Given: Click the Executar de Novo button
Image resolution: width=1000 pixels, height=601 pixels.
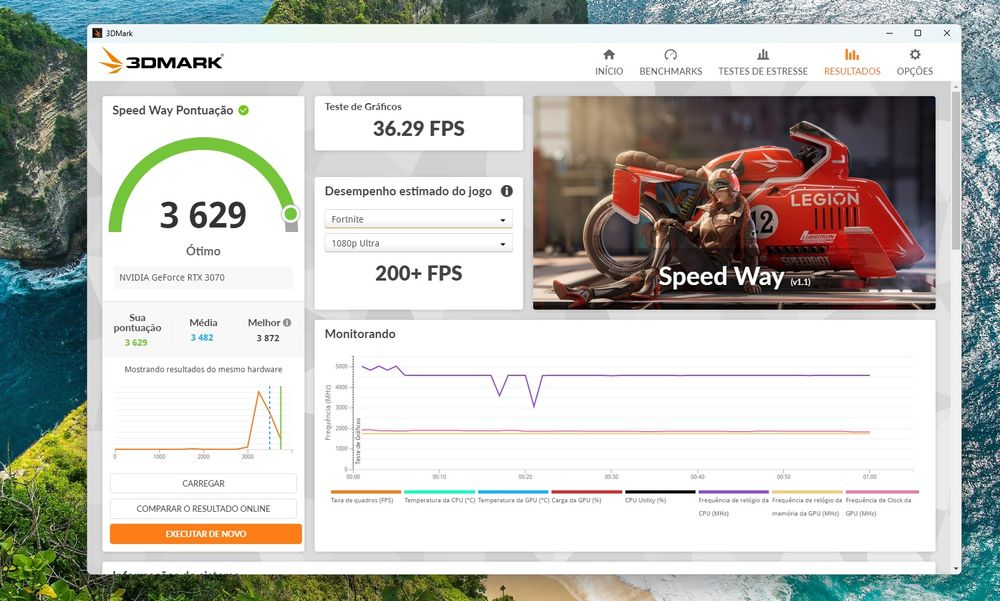Looking at the screenshot, I should coord(205,534).
